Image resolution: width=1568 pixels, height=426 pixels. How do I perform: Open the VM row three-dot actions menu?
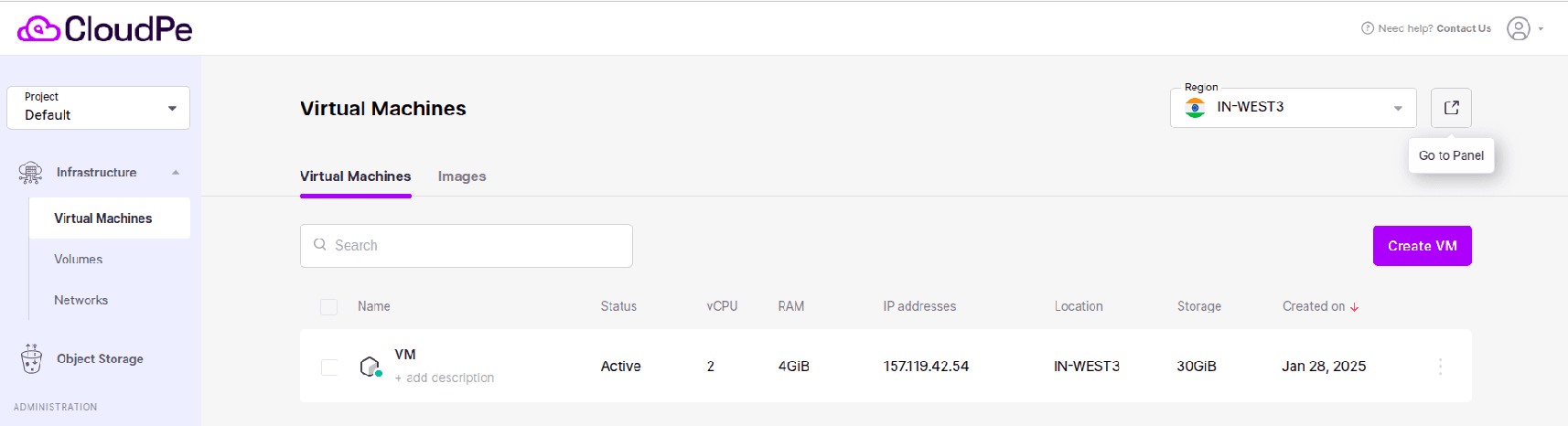(x=1440, y=367)
